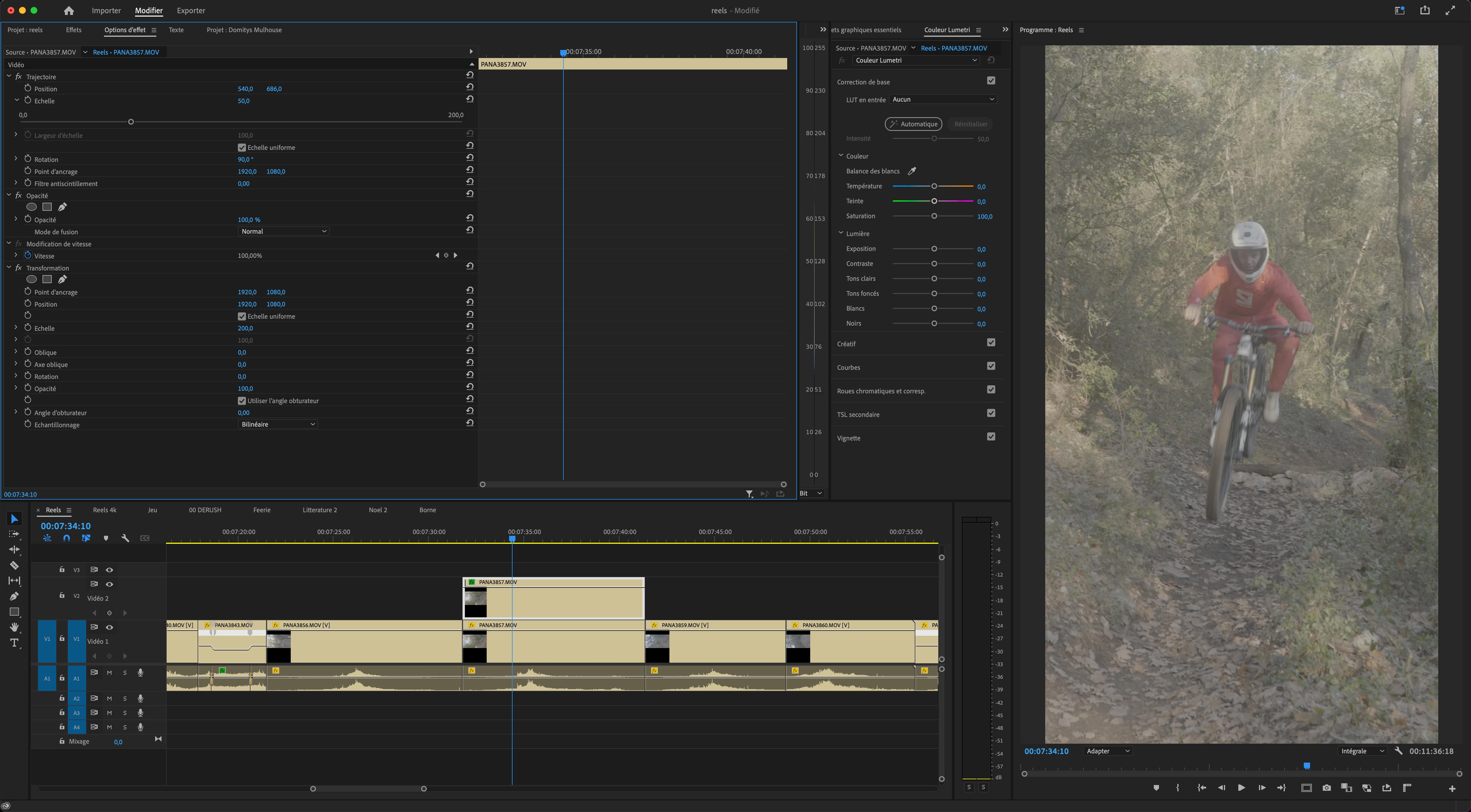Adjust the Température slider handle
This screenshot has width=1471, height=812.
[x=934, y=186]
